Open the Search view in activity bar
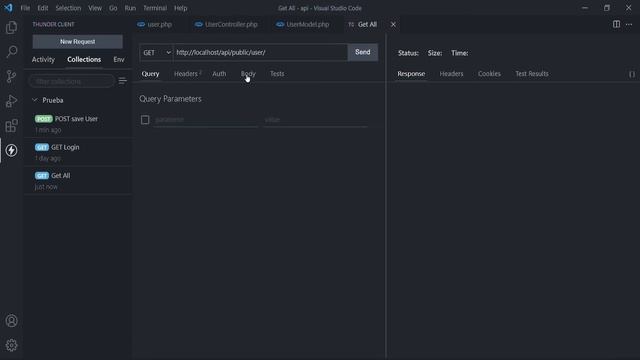The width and height of the screenshot is (640, 360). coord(11,52)
